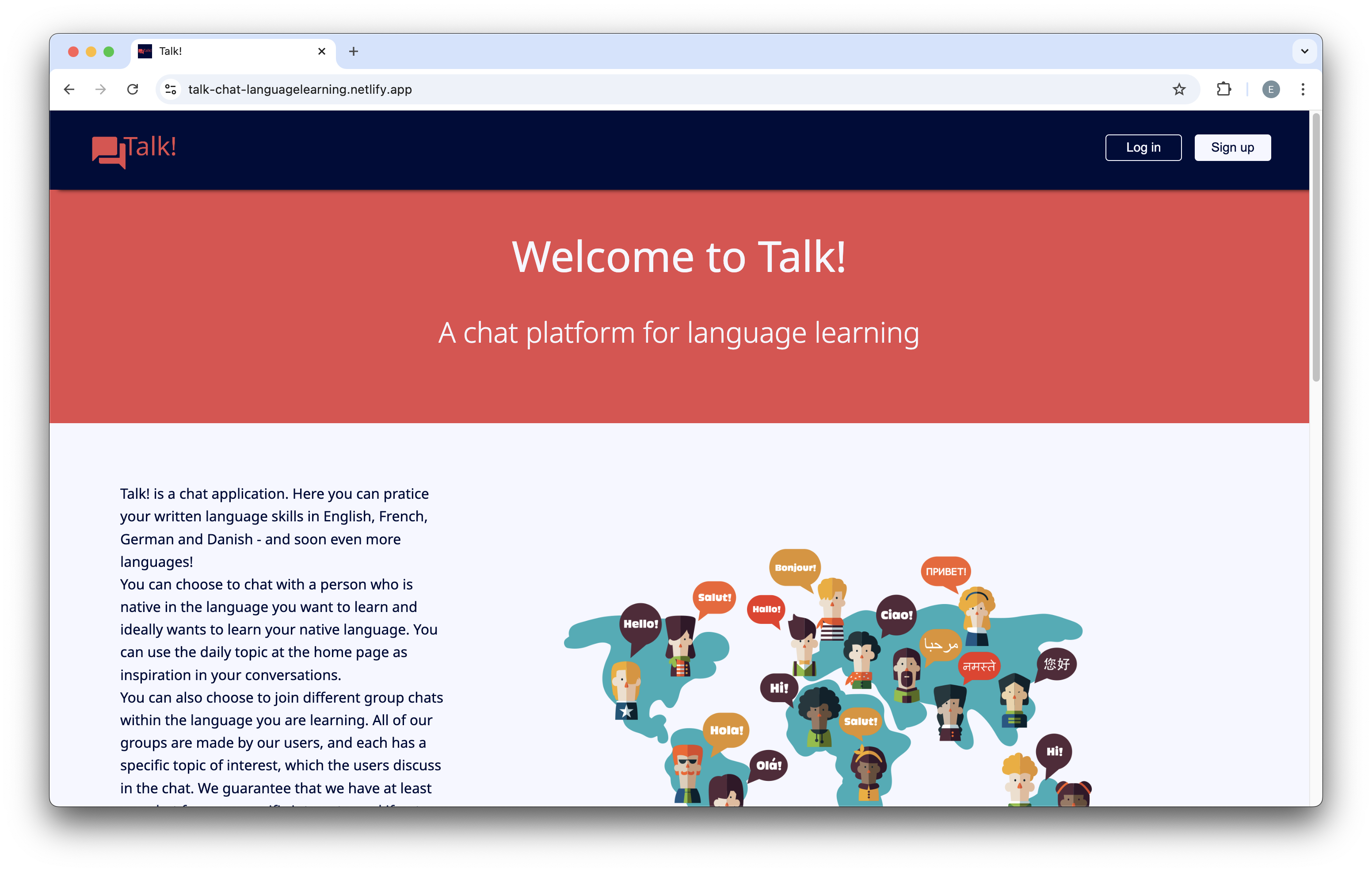This screenshot has height=872, width=1372.
Task: Expand the tab search dropdown arrow
Action: tap(1304, 51)
